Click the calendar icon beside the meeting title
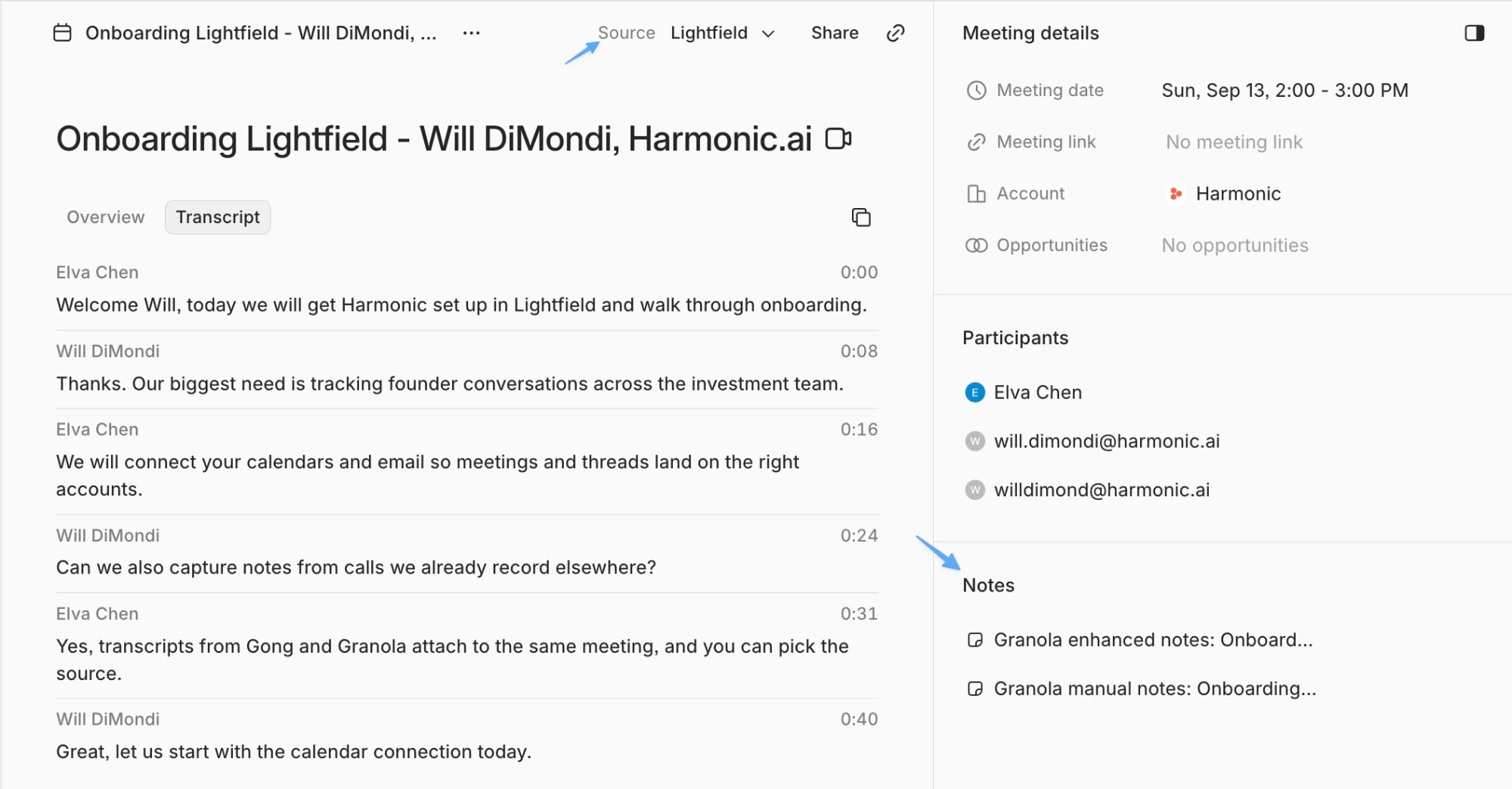Screen dimensions: 1512x789 [63, 33]
